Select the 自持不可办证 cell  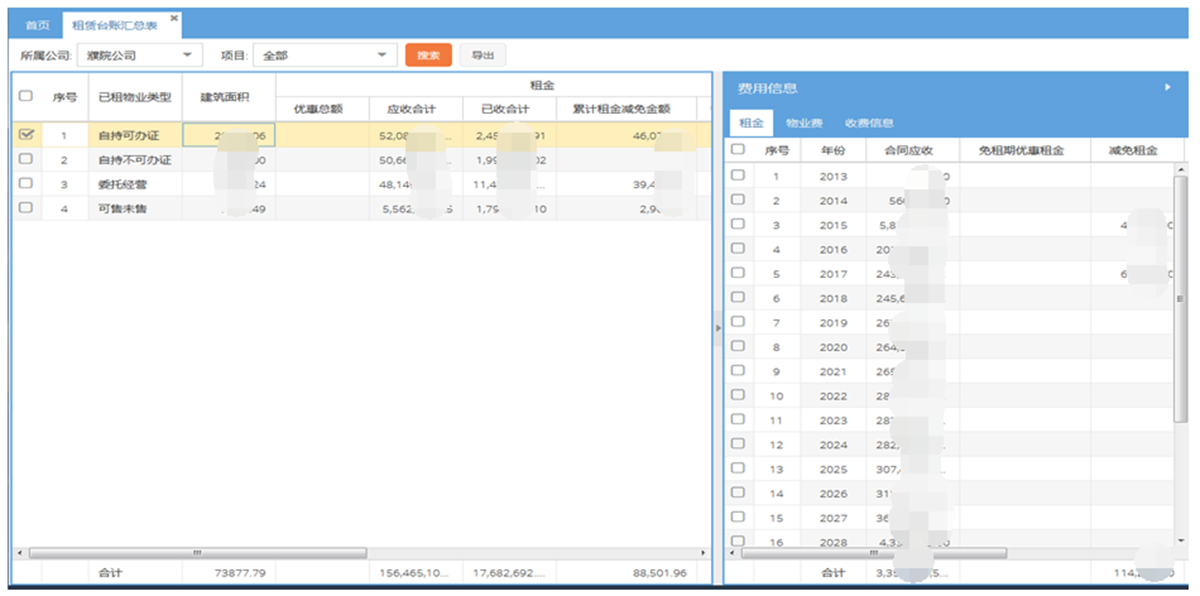(x=135, y=159)
